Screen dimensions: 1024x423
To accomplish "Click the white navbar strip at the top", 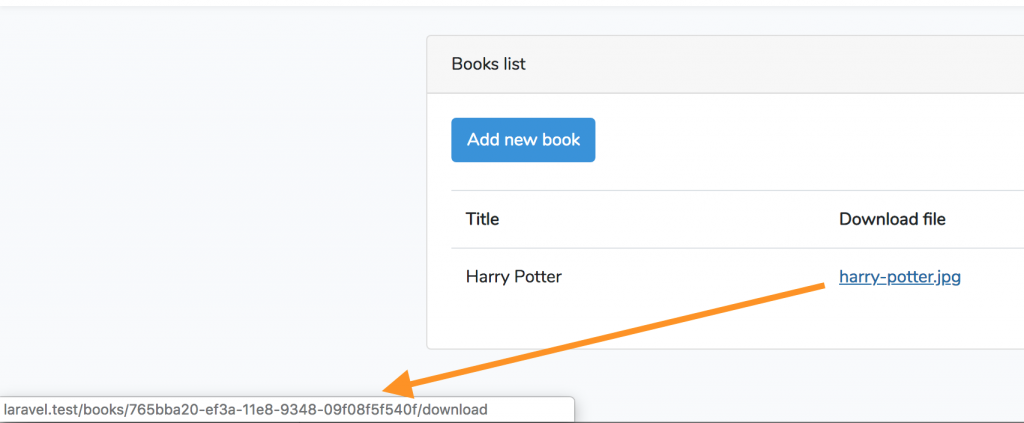I will [512, 3].
